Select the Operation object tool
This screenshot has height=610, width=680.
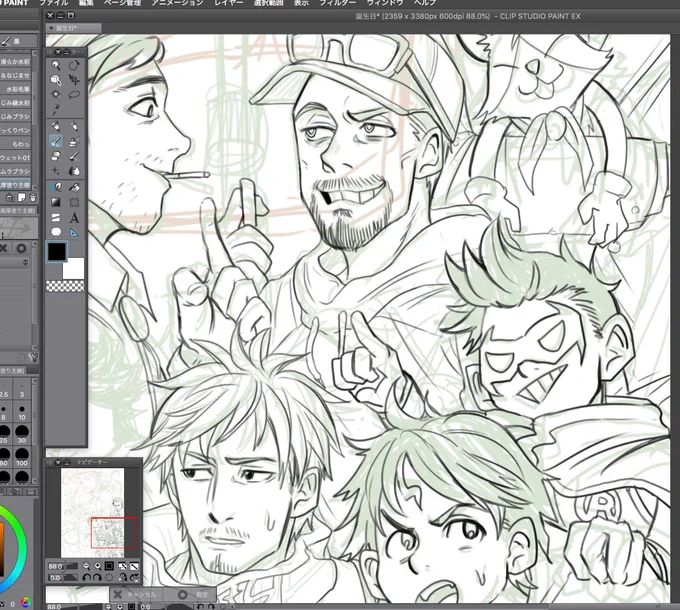pos(56,80)
